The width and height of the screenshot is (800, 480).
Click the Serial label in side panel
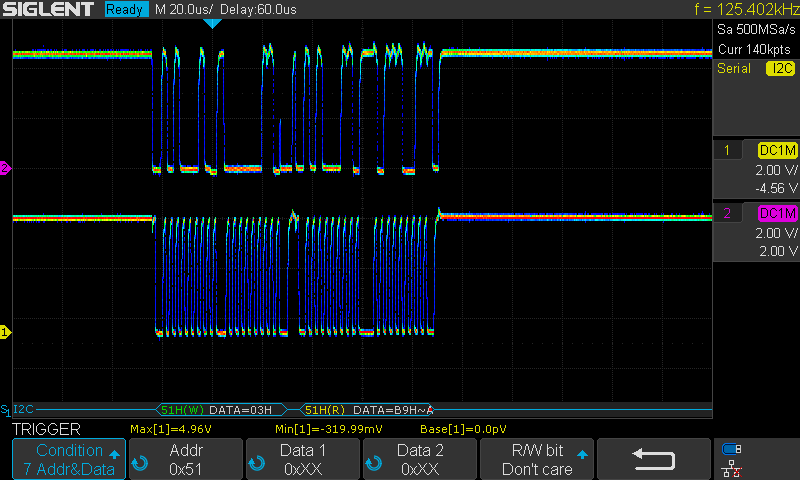click(734, 68)
